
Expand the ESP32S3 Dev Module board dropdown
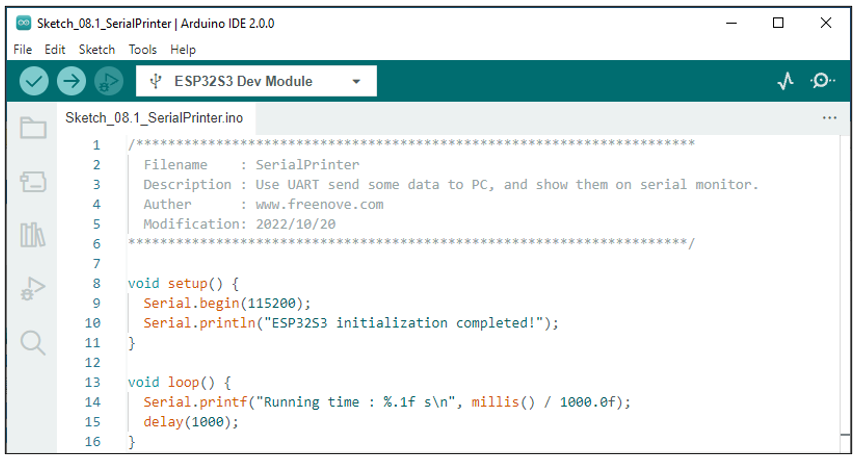[256, 81]
